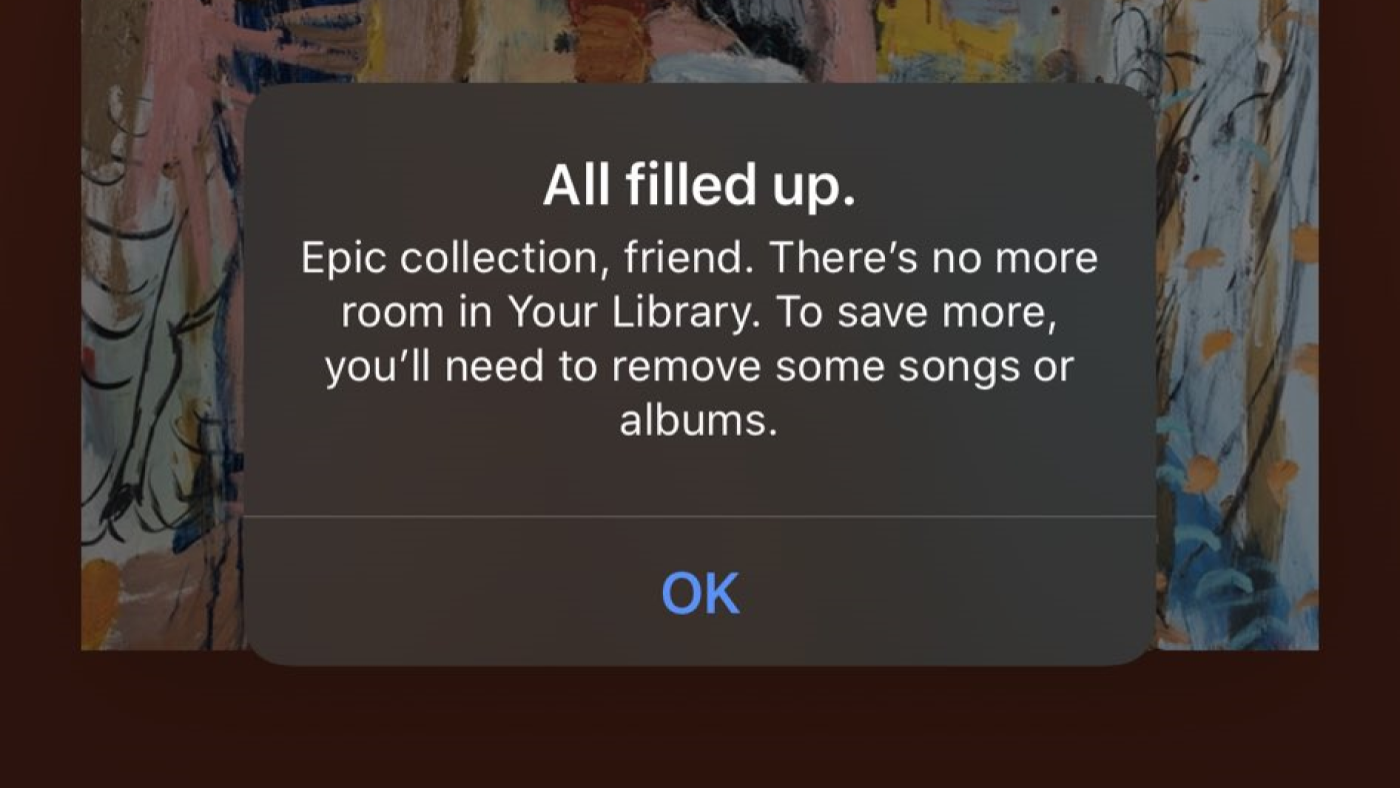This screenshot has width=1400, height=788.
Task: Click the "remove some songs or" line
Action: point(842,367)
